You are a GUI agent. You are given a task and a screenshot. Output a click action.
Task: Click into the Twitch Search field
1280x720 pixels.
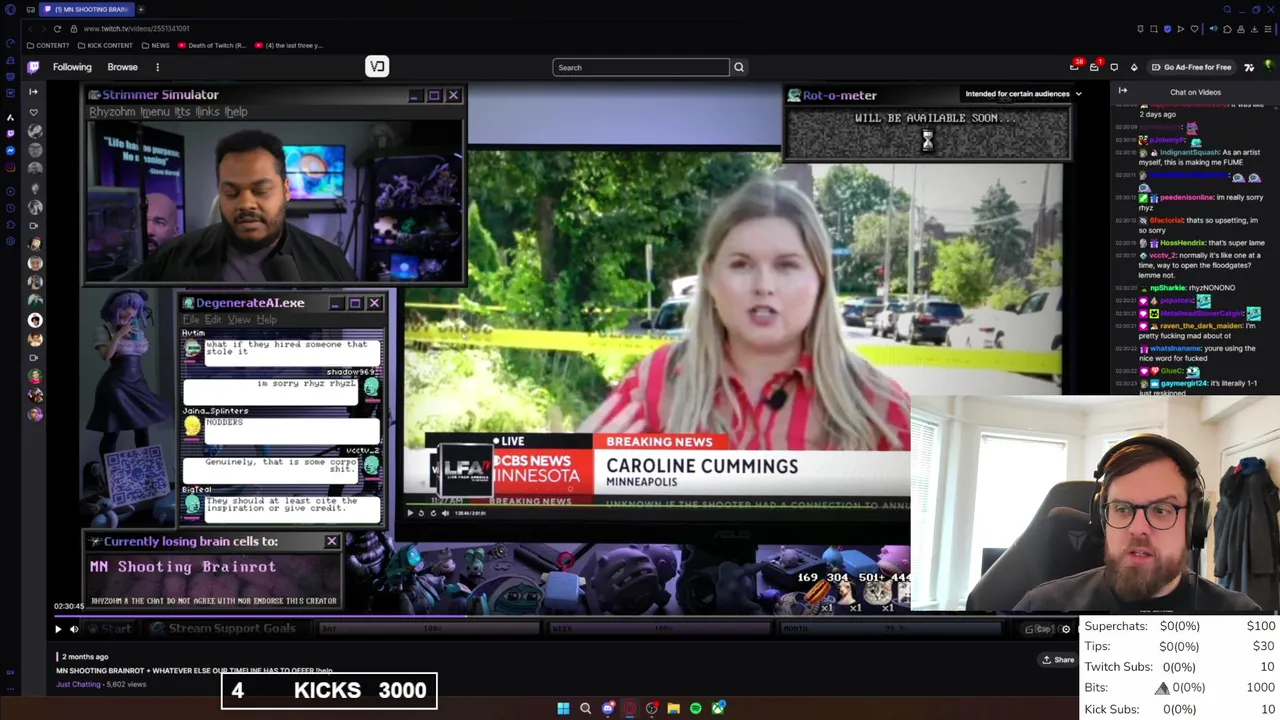640,67
